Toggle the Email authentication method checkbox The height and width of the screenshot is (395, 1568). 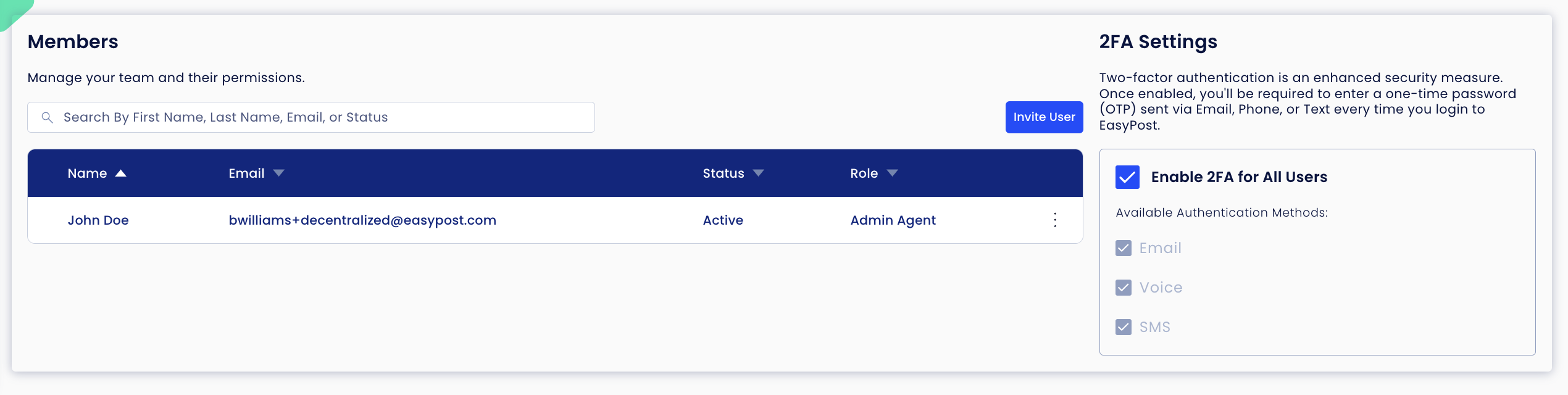[1124, 248]
